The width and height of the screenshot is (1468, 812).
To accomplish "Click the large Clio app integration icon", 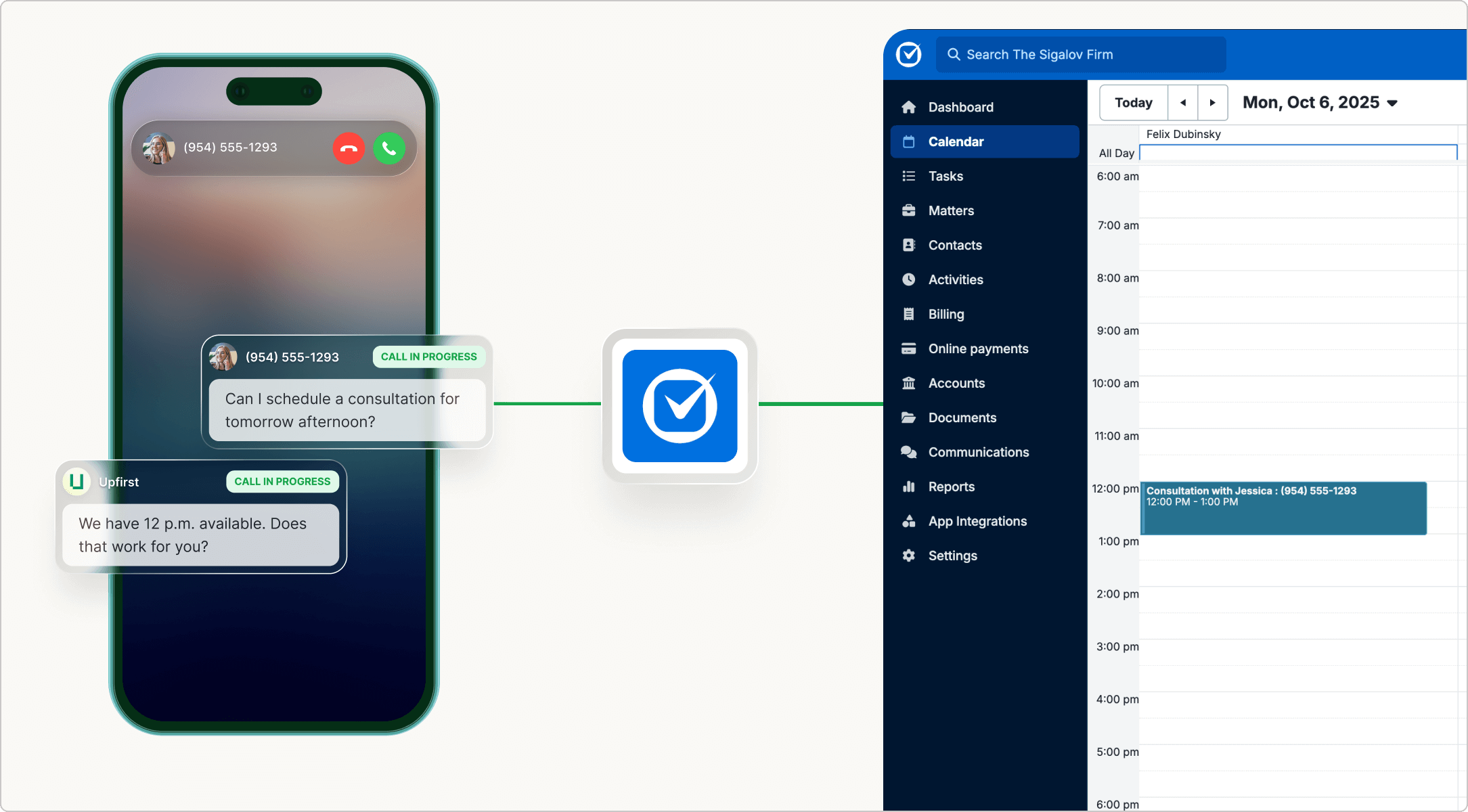I will (x=680, y=406).
